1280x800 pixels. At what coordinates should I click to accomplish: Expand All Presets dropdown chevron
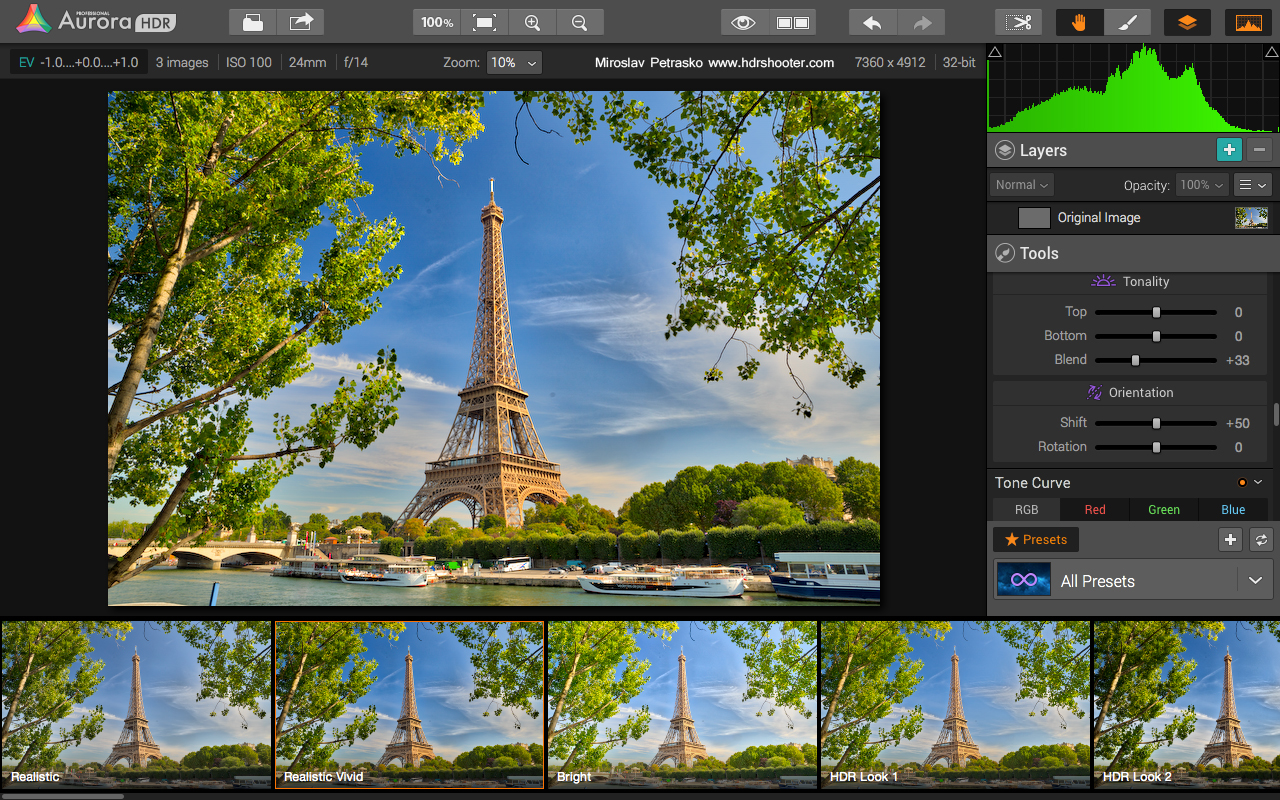click(1255, 580)
